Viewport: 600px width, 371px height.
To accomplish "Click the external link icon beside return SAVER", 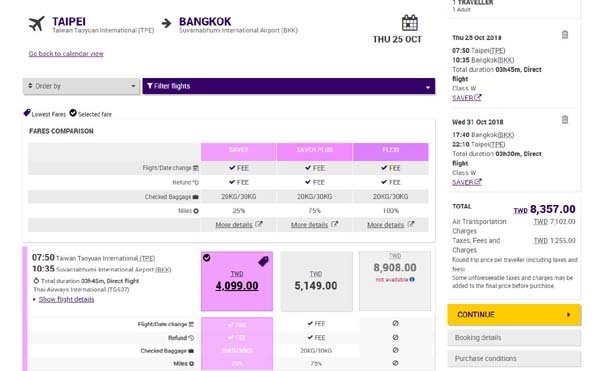I will (x=478, y=182).
